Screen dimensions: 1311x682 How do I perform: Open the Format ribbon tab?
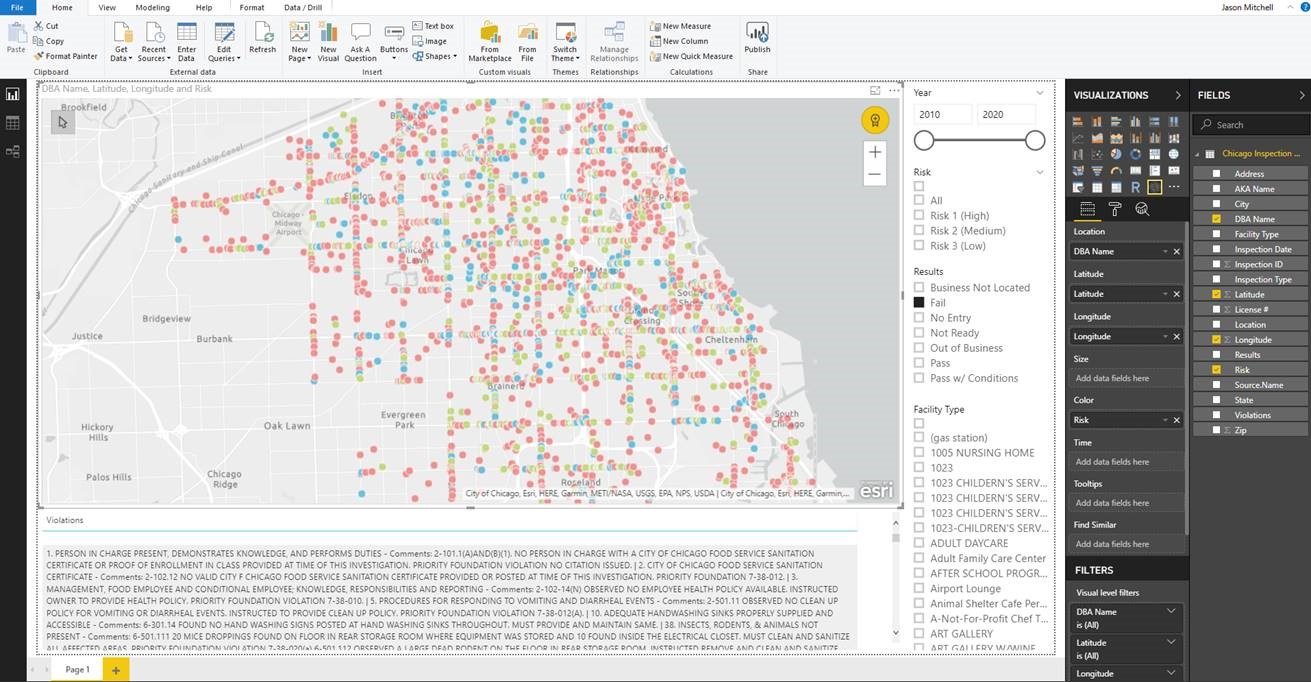[252, 7]
